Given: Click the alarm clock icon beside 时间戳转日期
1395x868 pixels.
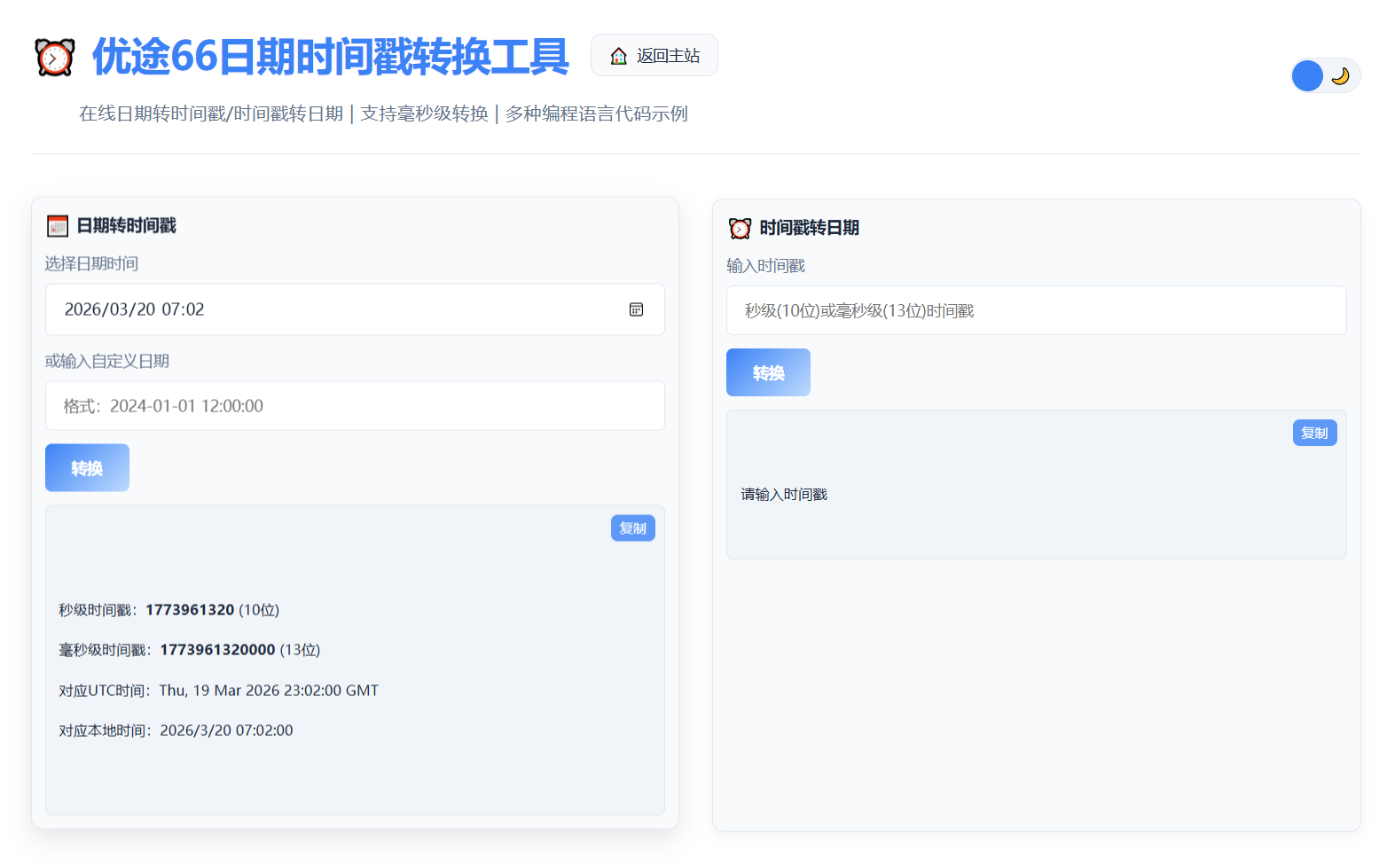Looking at the screenshot, I should coord(740,228).
